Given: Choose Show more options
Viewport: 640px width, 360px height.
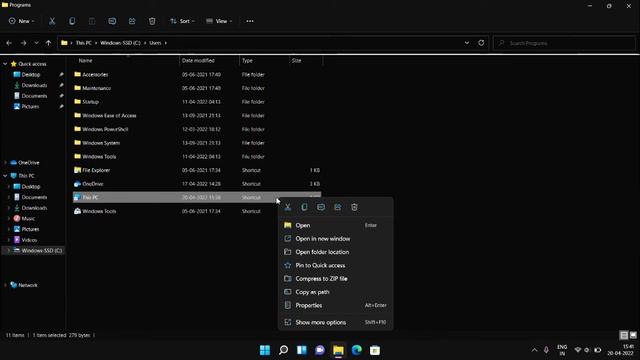Looking at the screenshot, I should [x=335, y=322].
